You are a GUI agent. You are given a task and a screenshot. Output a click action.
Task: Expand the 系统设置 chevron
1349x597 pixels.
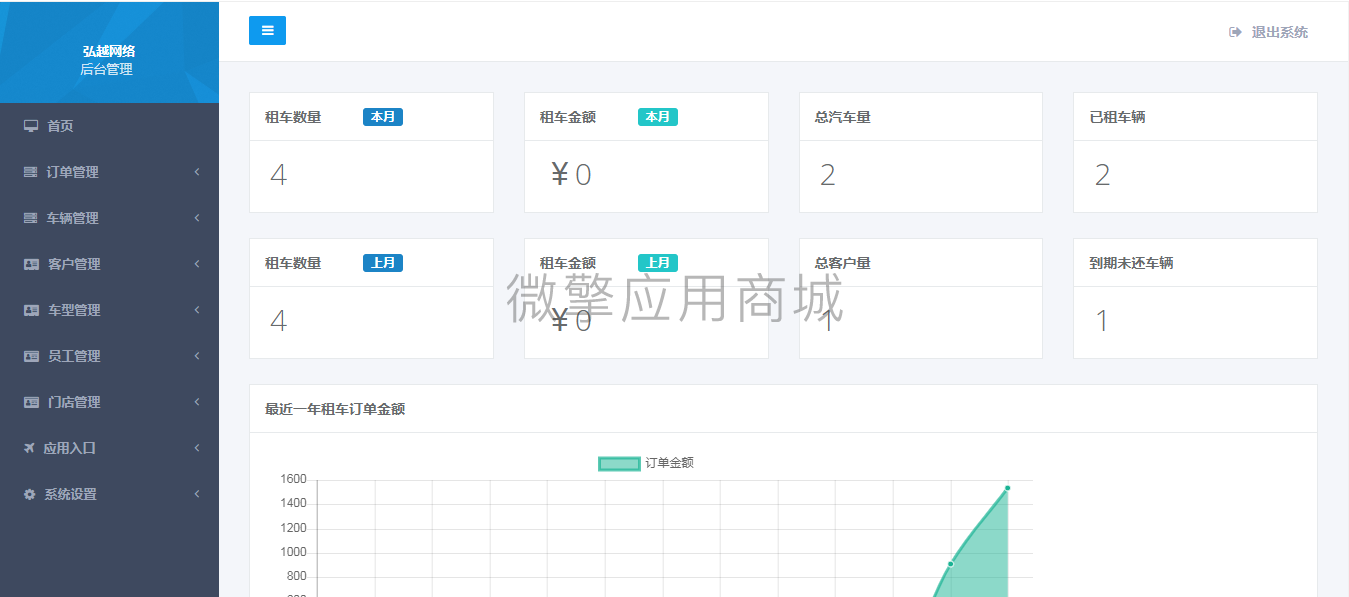pos(197,494)
